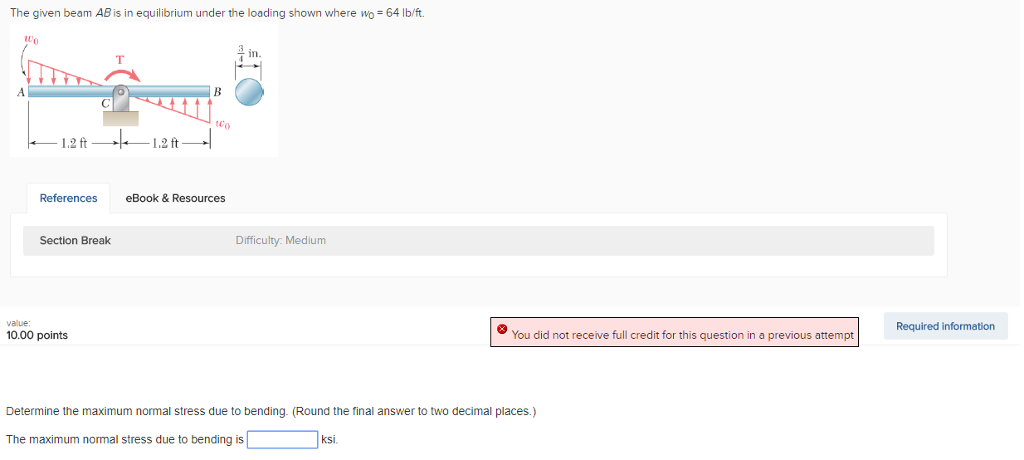Click the point B label on beam
This screenshot has width=1024, height=460.
[x=217, y=91]
